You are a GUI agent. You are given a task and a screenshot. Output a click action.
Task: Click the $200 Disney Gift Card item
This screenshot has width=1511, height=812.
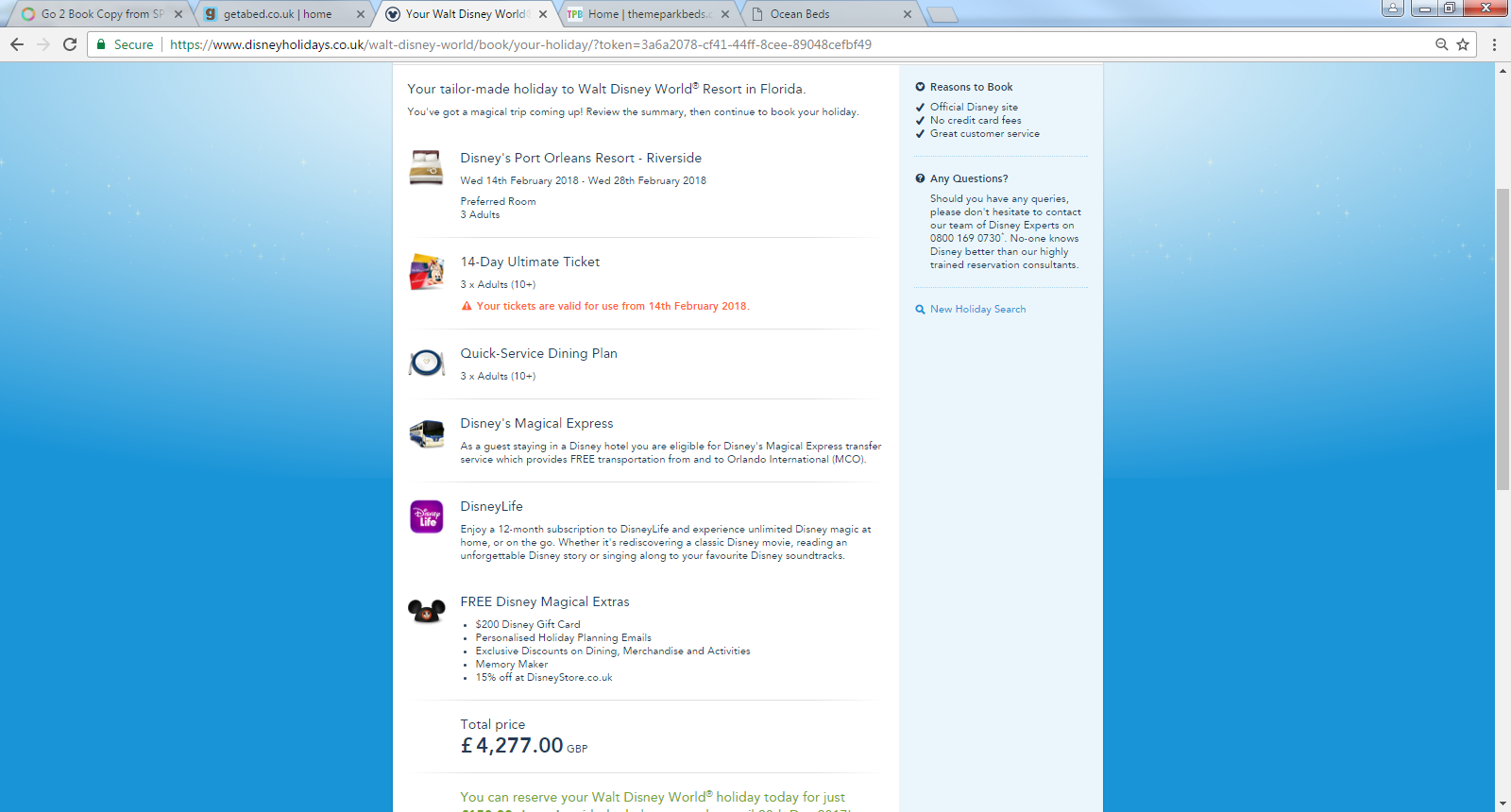pyautogui.click(x=528, y=624)
